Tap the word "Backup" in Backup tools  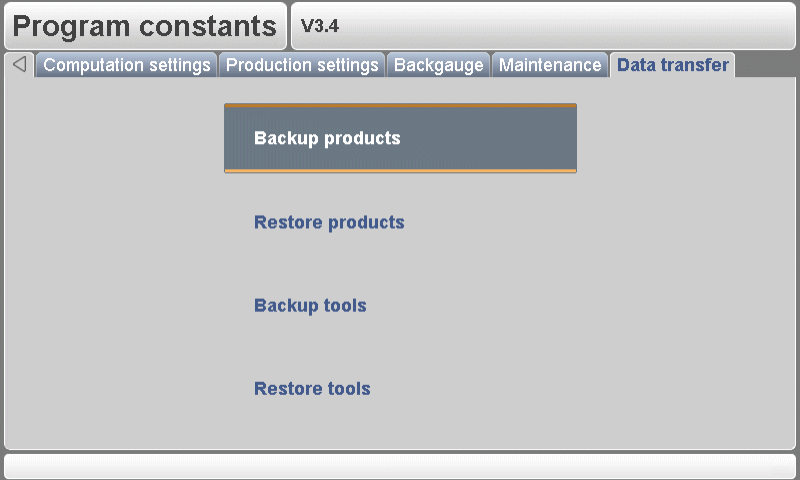click(x=280, y=306)
